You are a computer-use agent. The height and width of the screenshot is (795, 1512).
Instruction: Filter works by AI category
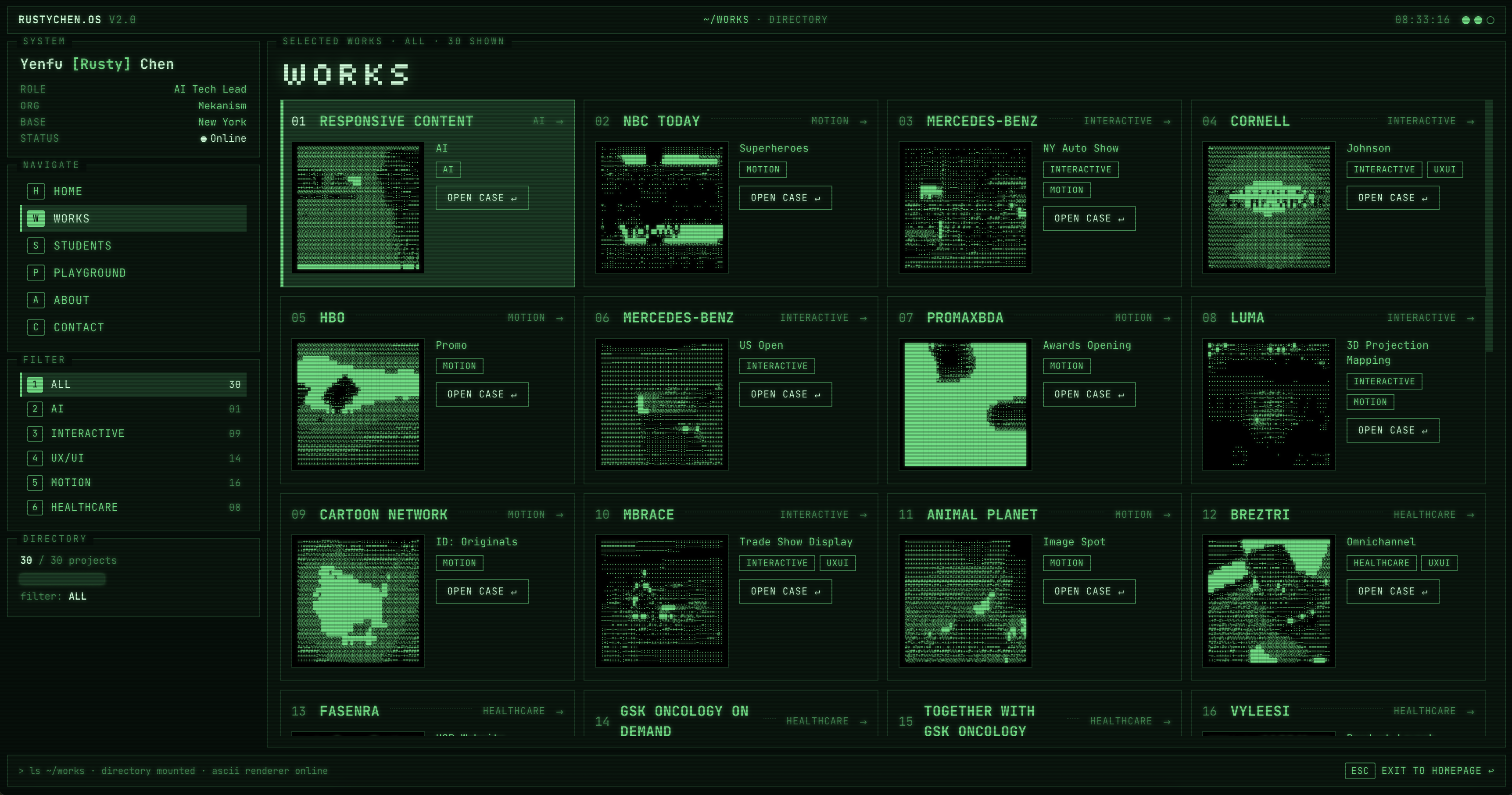tap(133, 409)
